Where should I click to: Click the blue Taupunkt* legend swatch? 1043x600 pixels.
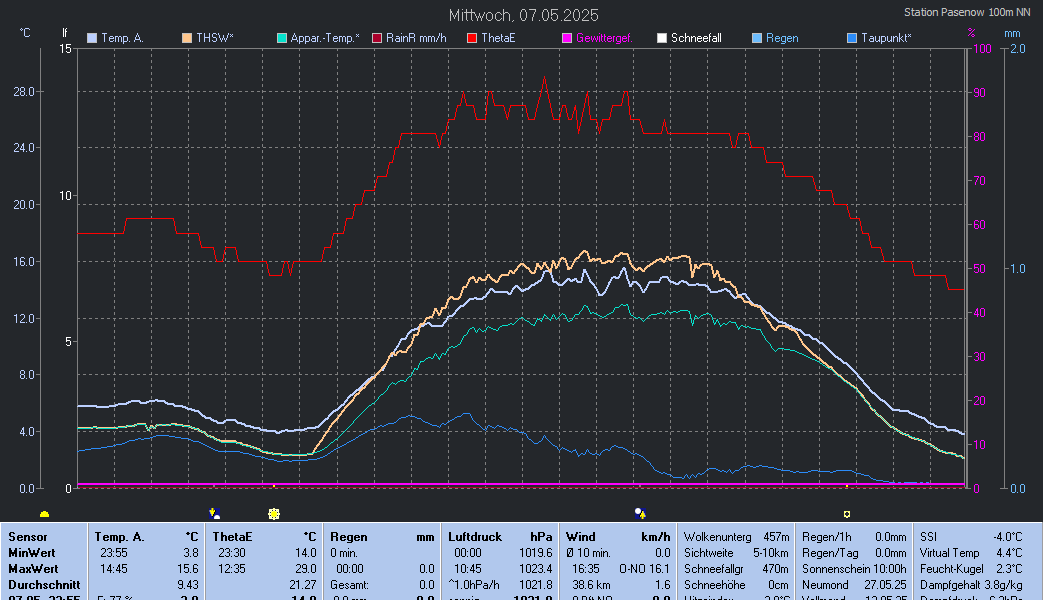[x=852, y=38]
